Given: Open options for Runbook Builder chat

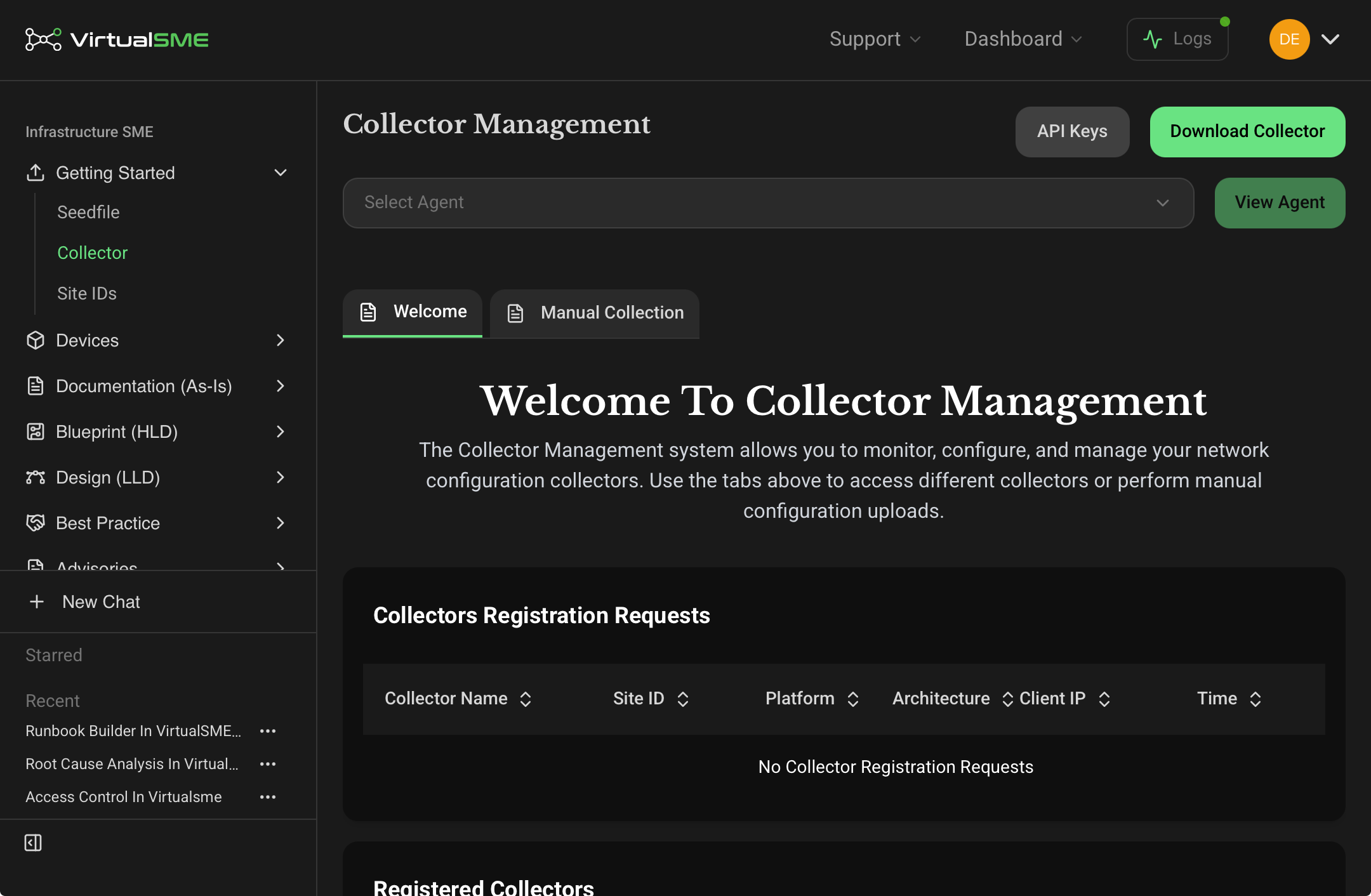Looking at the screenshot, I should coord(268,731).
